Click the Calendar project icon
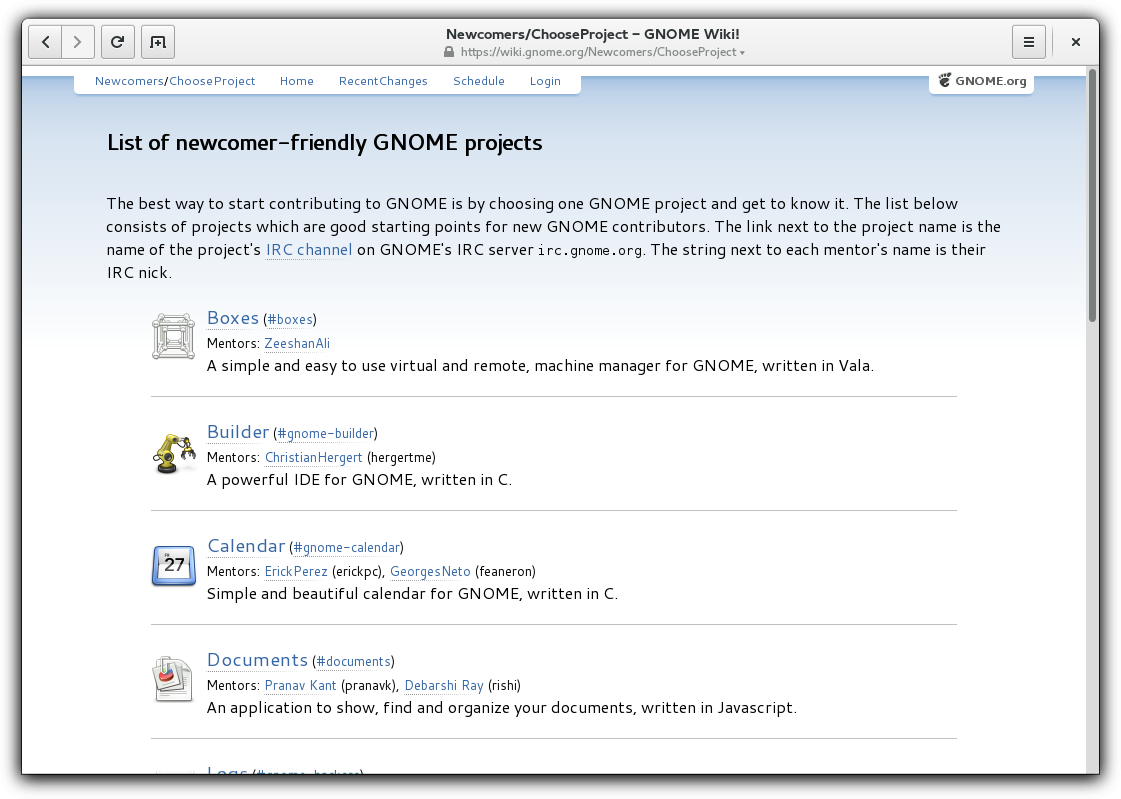1121x799 pixels. click(174, 565)
